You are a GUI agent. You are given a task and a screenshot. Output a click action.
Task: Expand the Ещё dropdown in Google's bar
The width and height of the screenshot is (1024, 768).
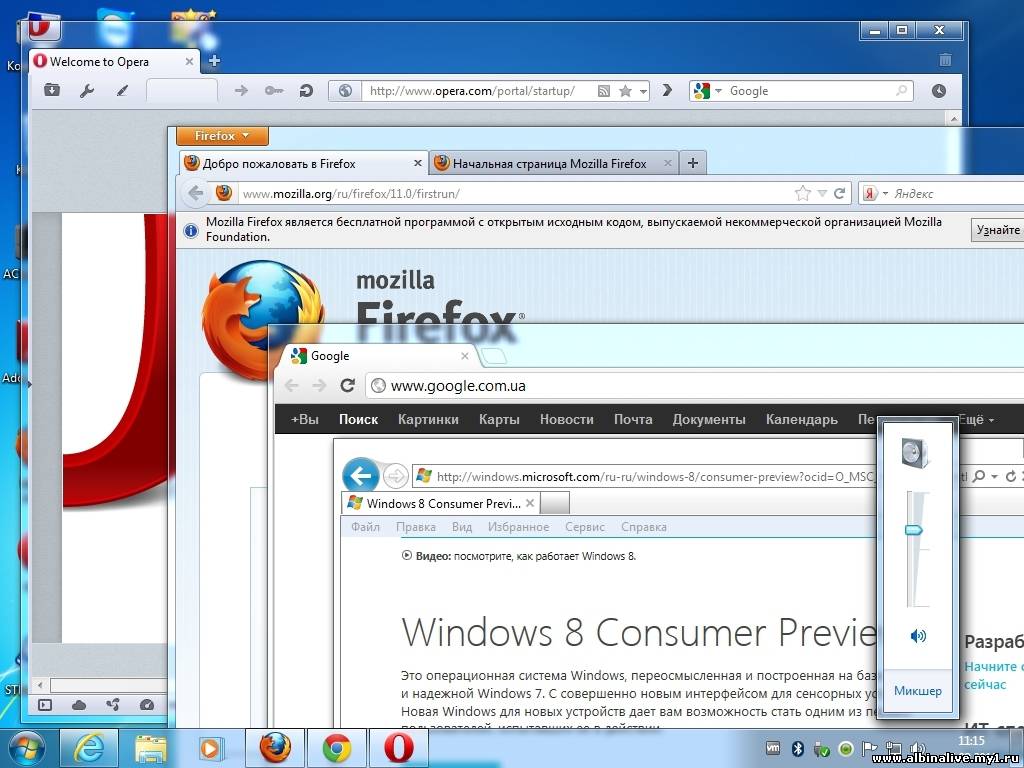976,419
